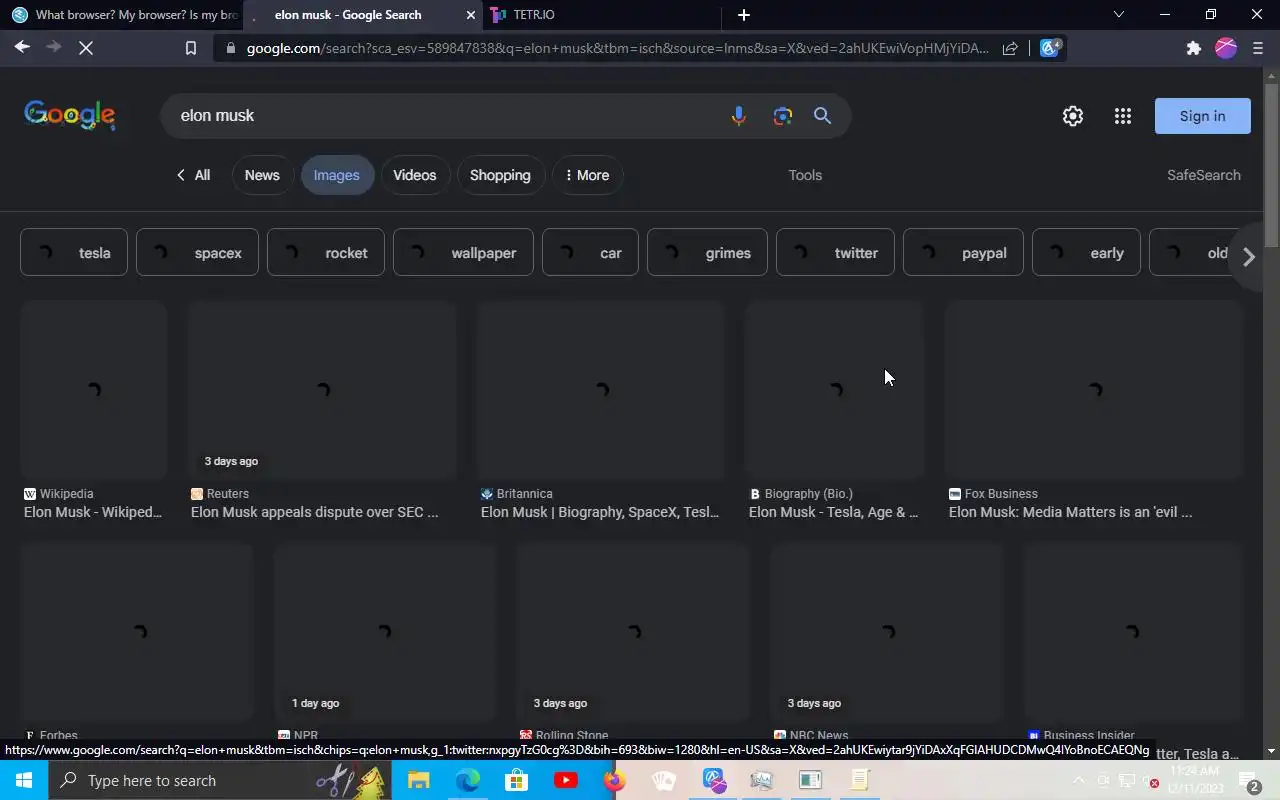Launch Firefox from the taskbar
The image size is (1280, 800).
tap(614, 780)
